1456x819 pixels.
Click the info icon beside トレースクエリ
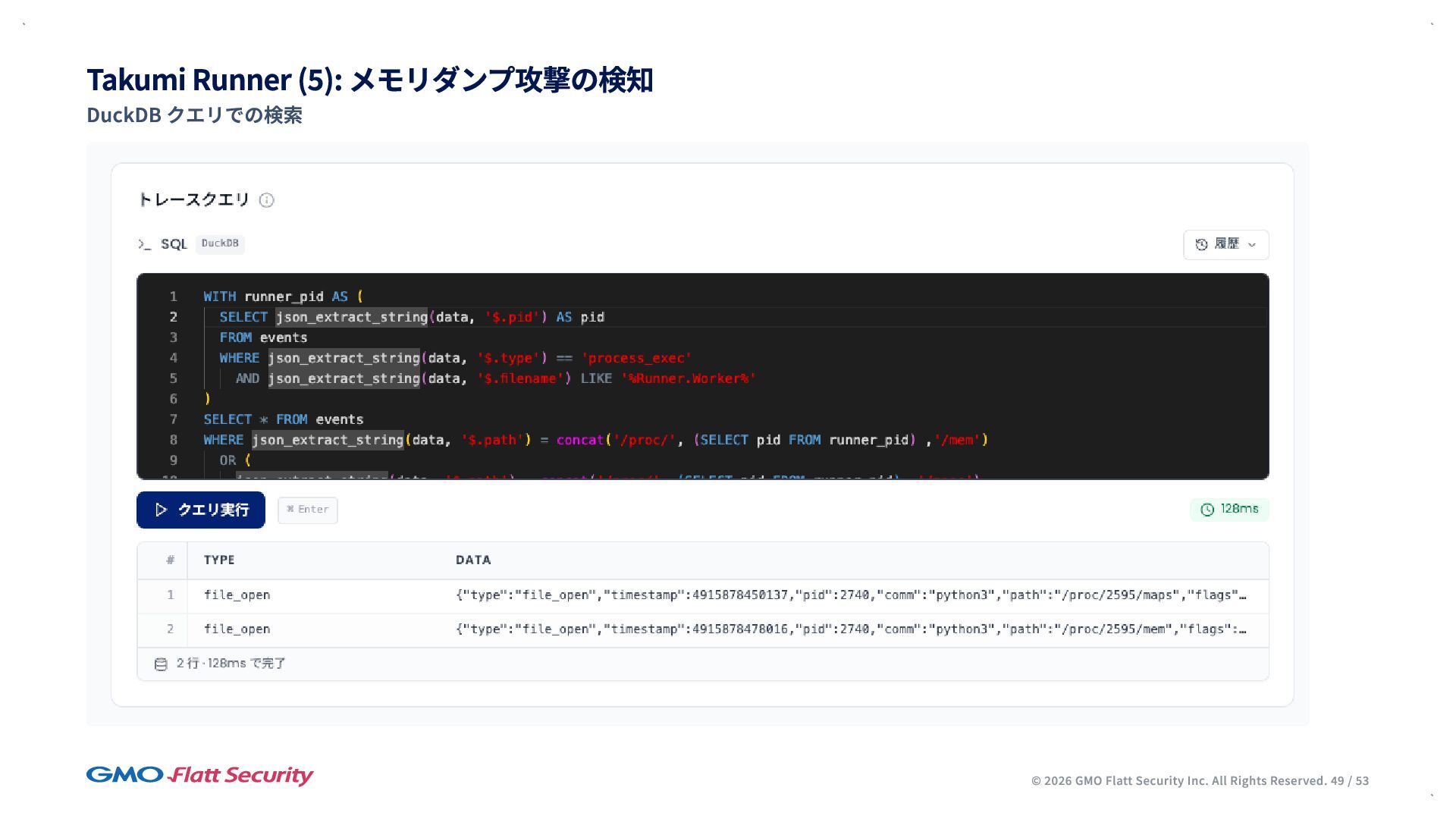point(266,200)
